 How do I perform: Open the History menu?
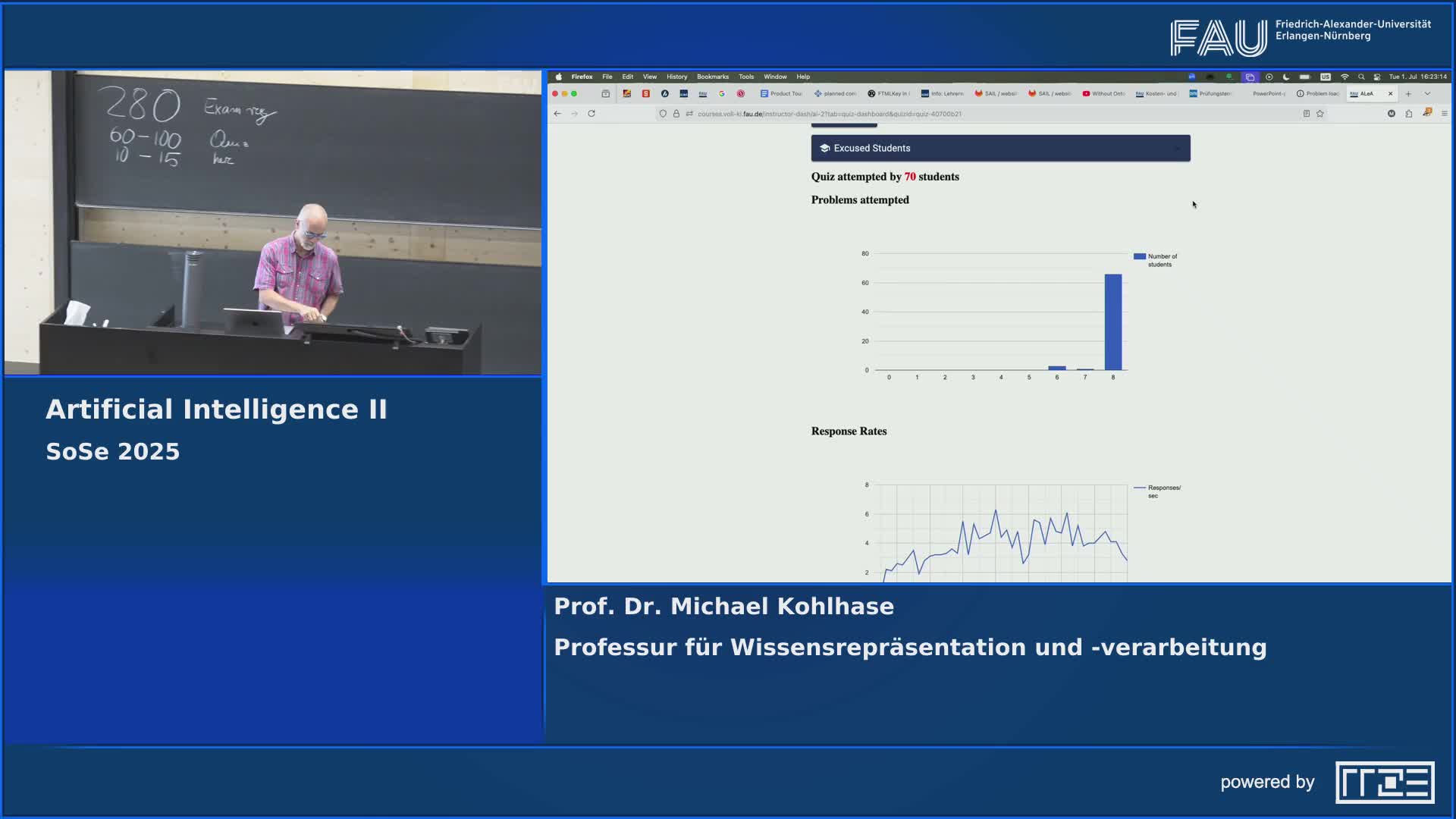(677, 77)
